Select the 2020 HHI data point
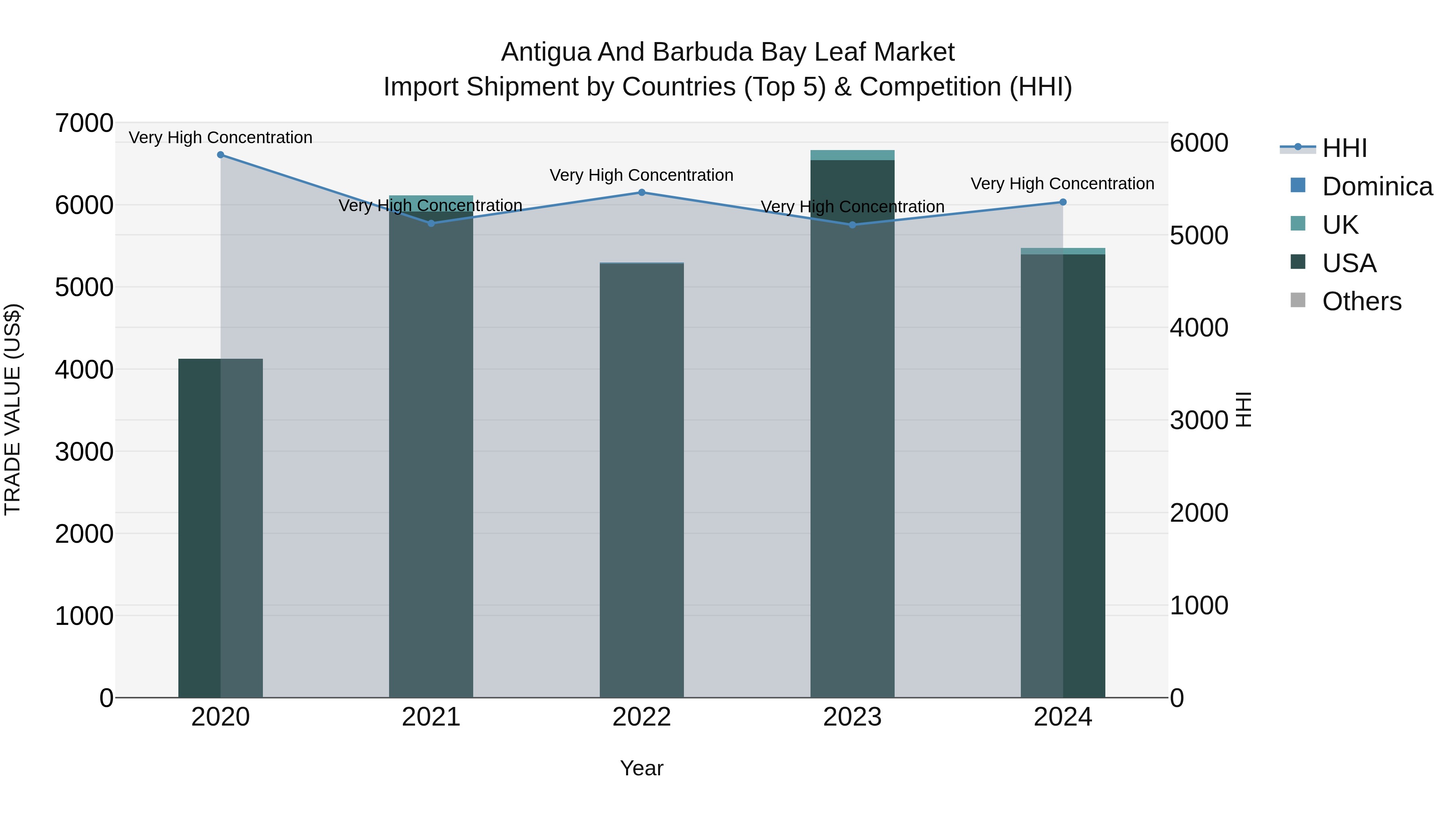Screen dimensions: 1456x819 [220, 155]
